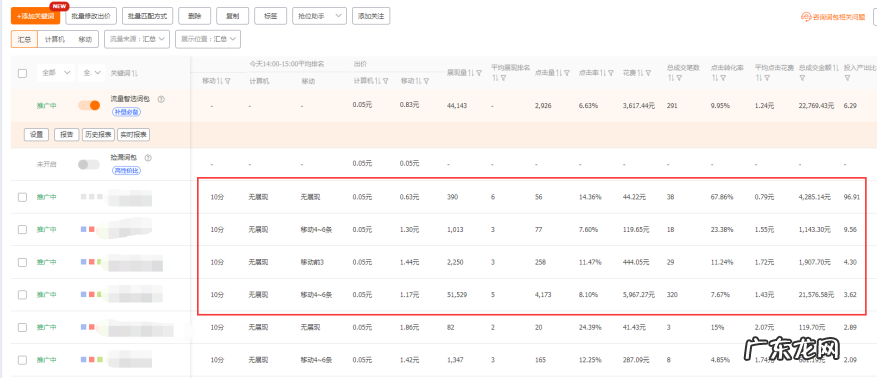Sort the 点击率 column
The height and width of the screenshot is (378, 878).
tap(602, 73)
